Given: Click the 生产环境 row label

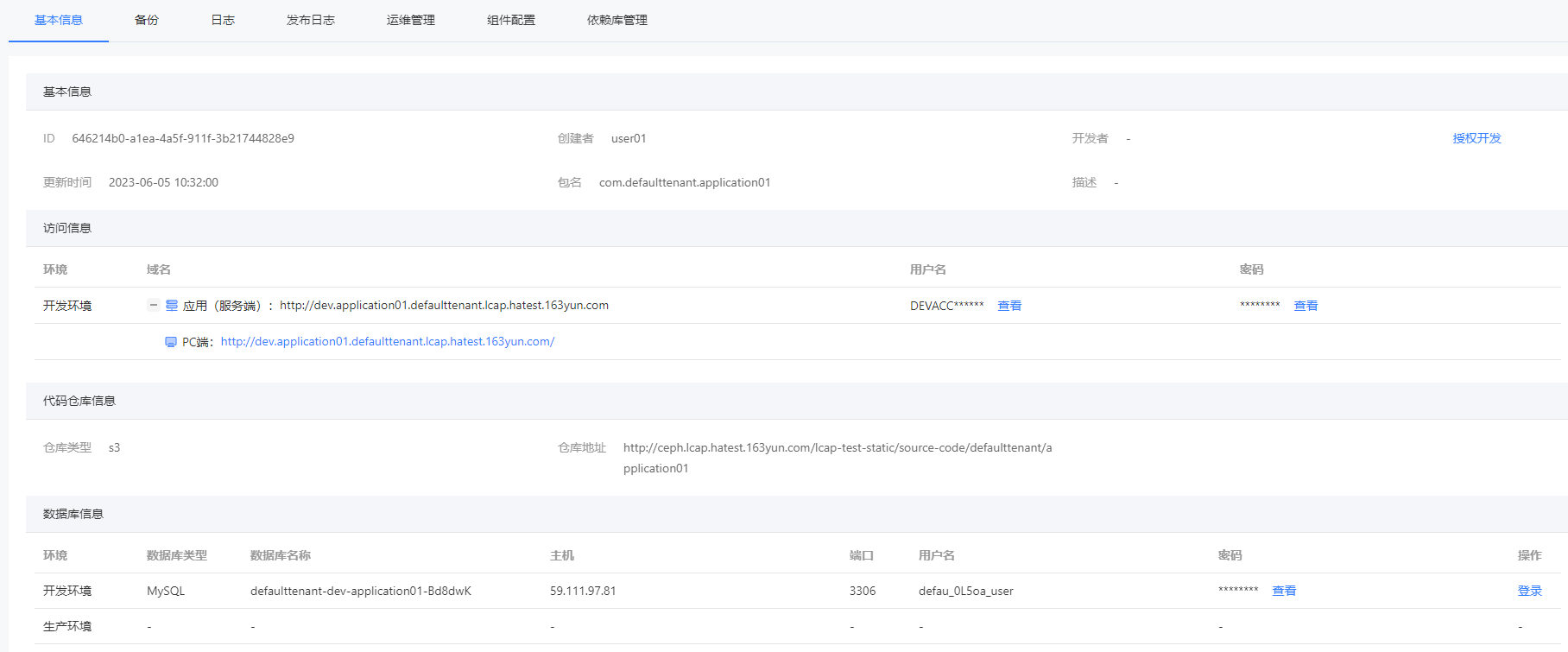Looking at the screenshot, I should click(67, 626).
